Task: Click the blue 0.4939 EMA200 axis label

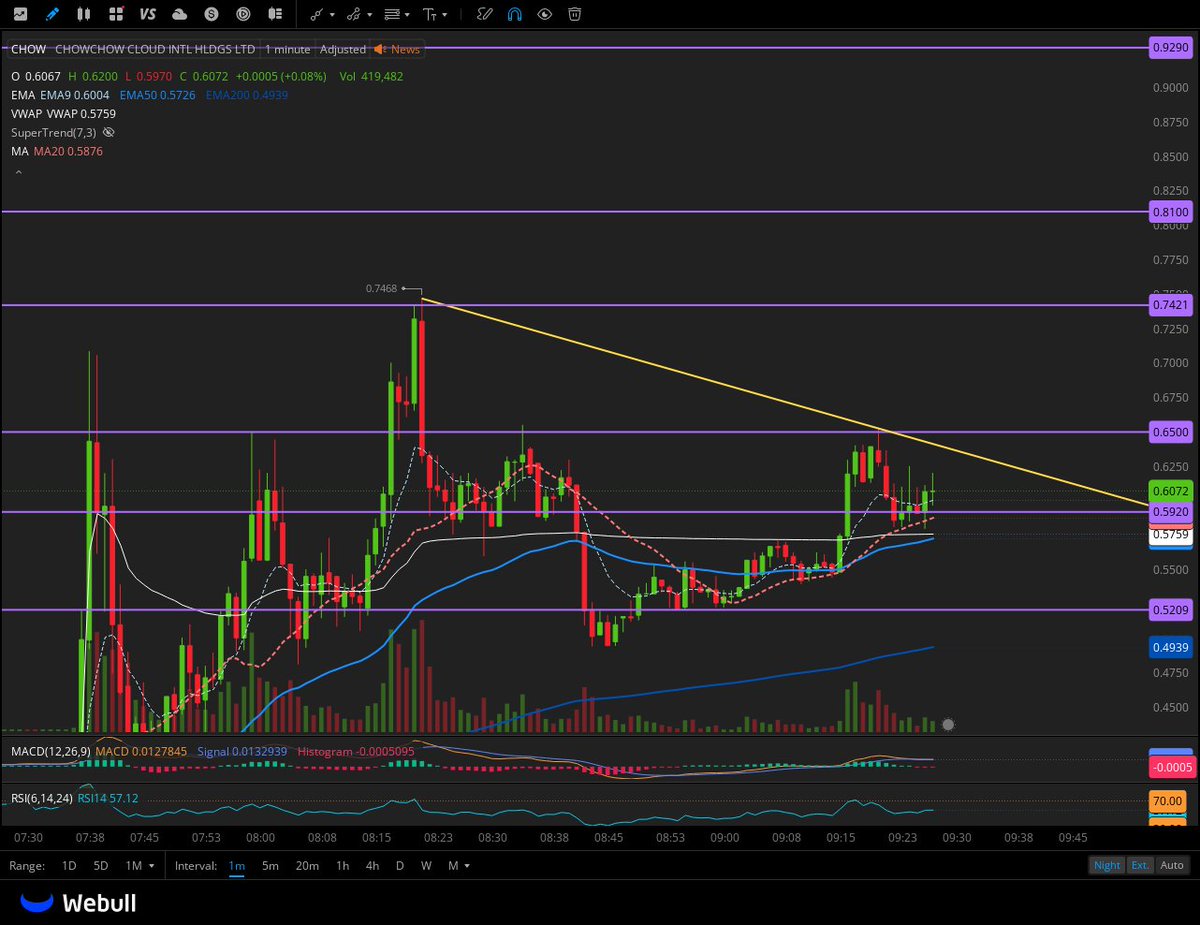Action: (x=1170, y=647)
